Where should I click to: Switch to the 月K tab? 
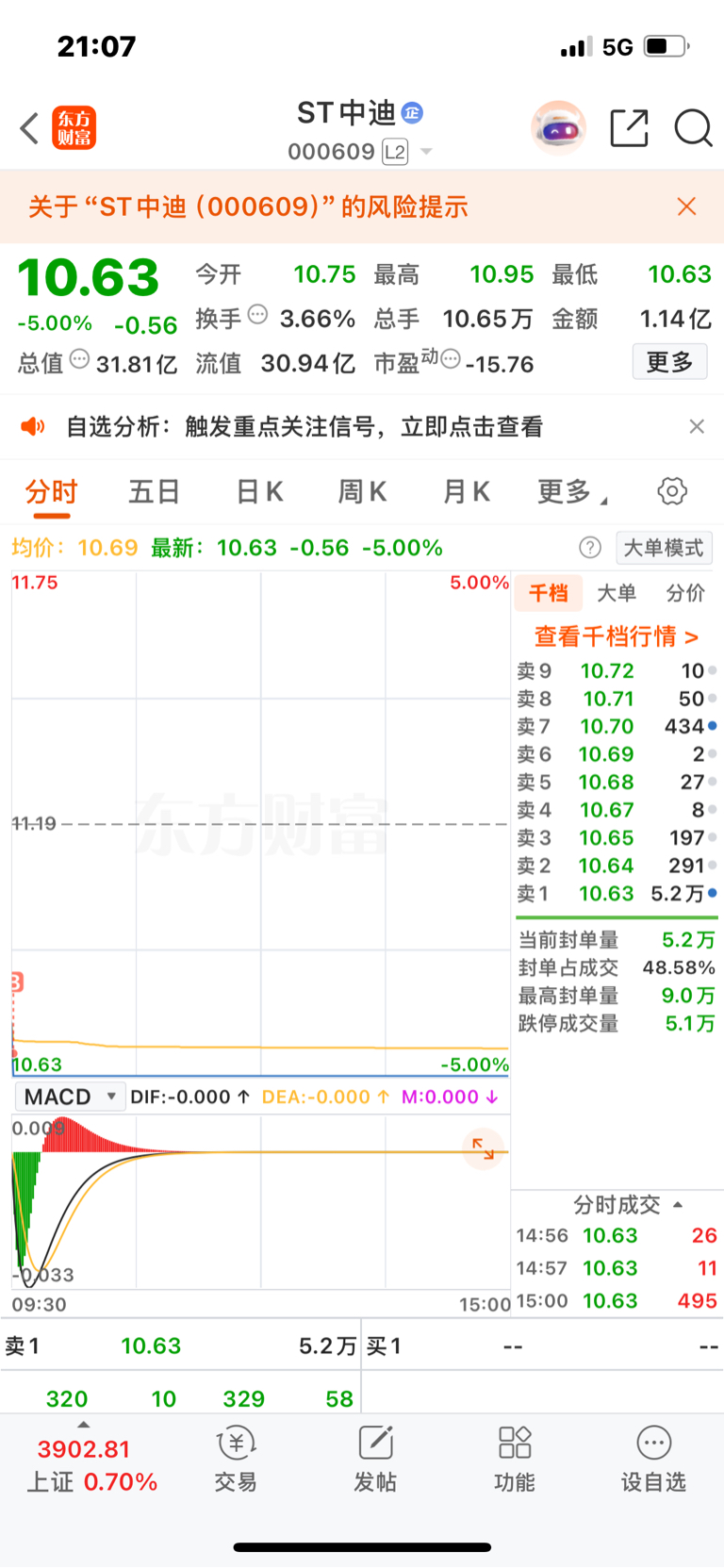coord(467,492)
